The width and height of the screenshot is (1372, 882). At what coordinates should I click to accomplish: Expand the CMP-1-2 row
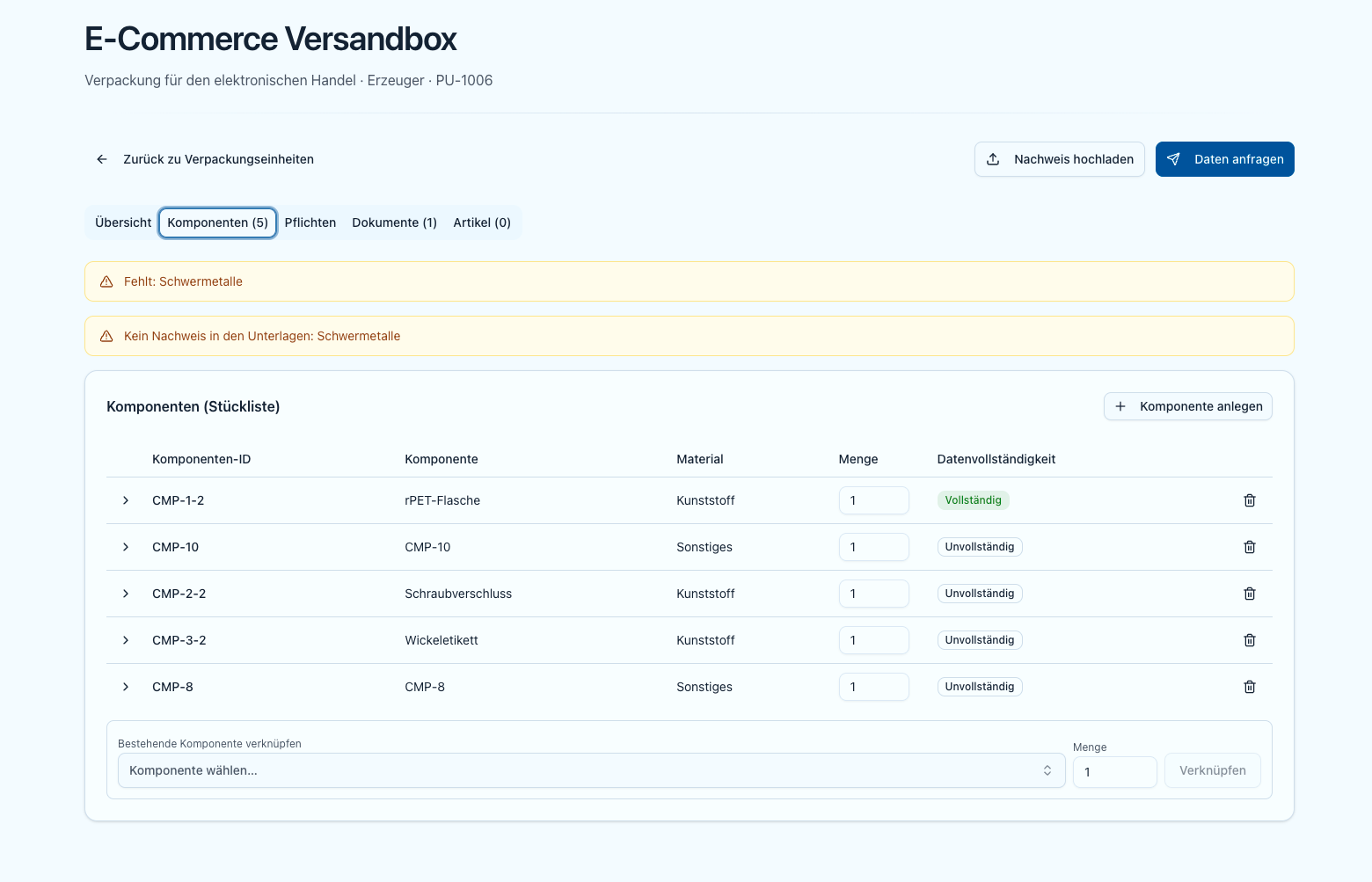(x=126, y=500)
